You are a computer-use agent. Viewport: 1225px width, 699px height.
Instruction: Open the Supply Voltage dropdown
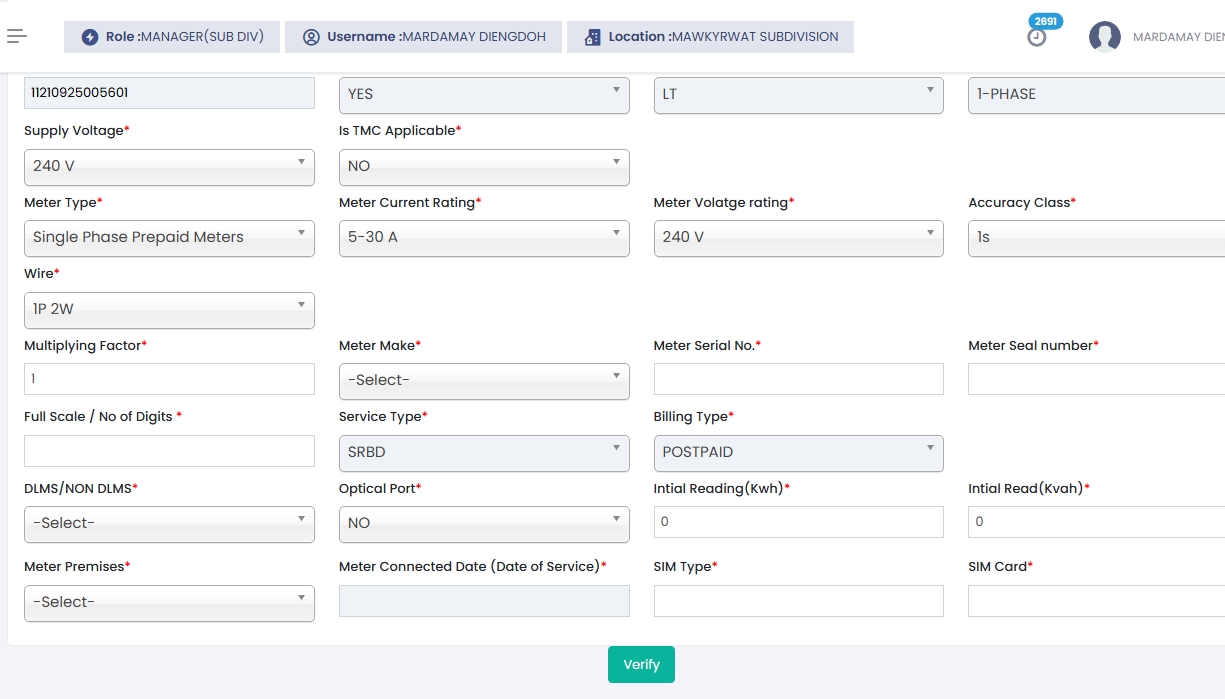pyautogui.click(x=169, y=166)
